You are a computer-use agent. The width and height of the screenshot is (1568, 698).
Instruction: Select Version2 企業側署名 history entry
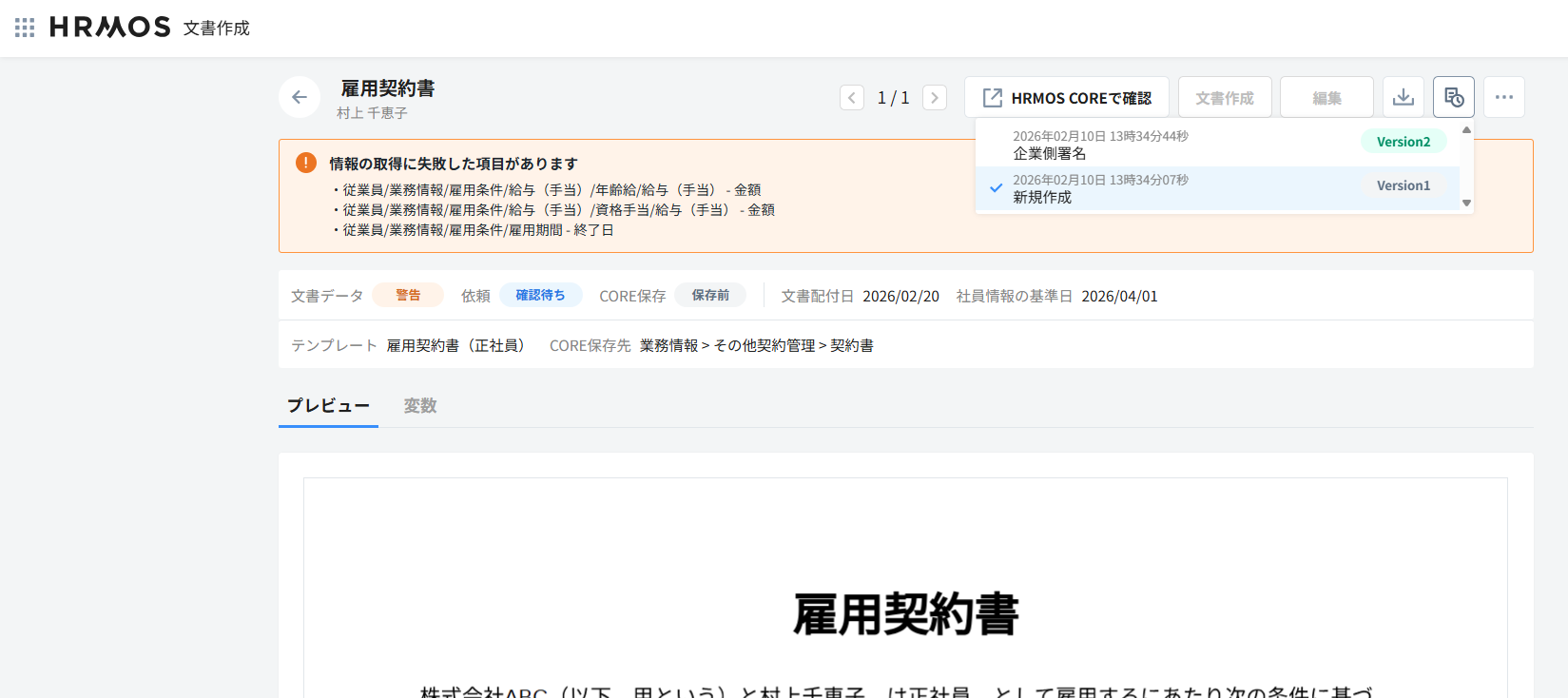1217,145
